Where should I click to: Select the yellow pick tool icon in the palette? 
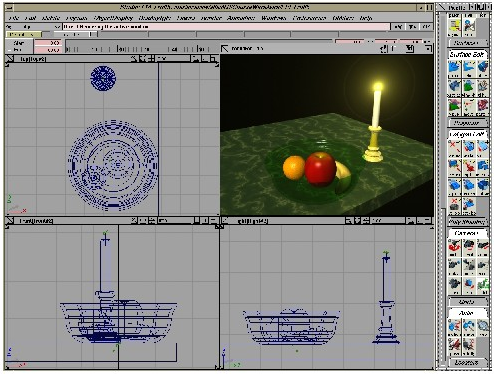(x=454, y=27)
